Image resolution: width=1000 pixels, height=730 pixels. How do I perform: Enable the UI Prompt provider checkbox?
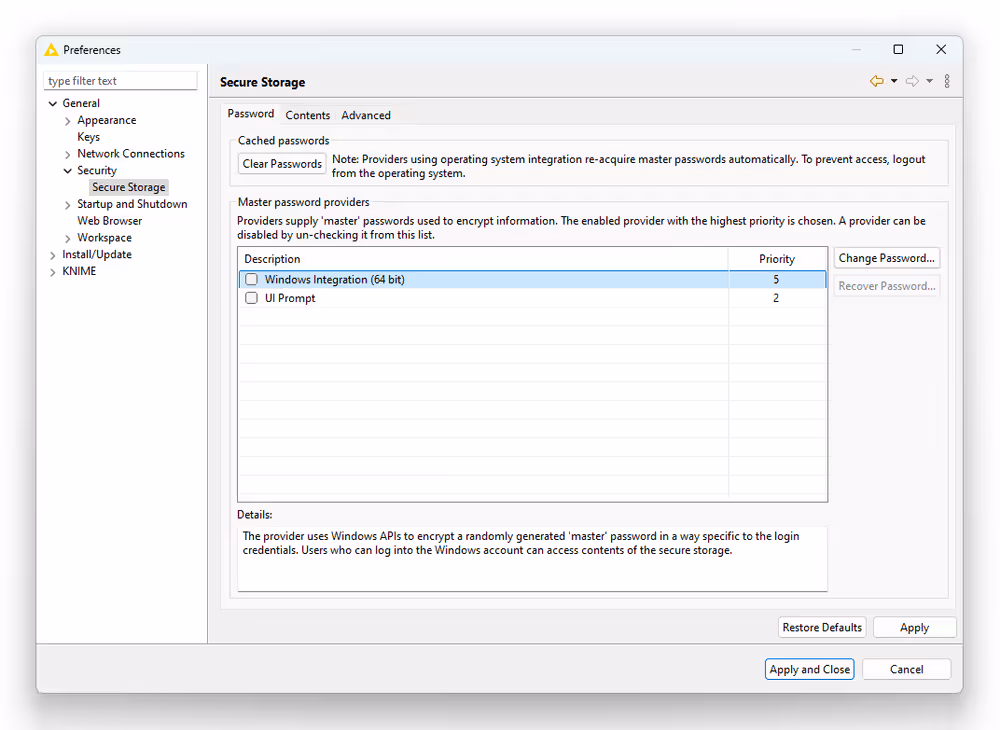[x=251, y=298]
